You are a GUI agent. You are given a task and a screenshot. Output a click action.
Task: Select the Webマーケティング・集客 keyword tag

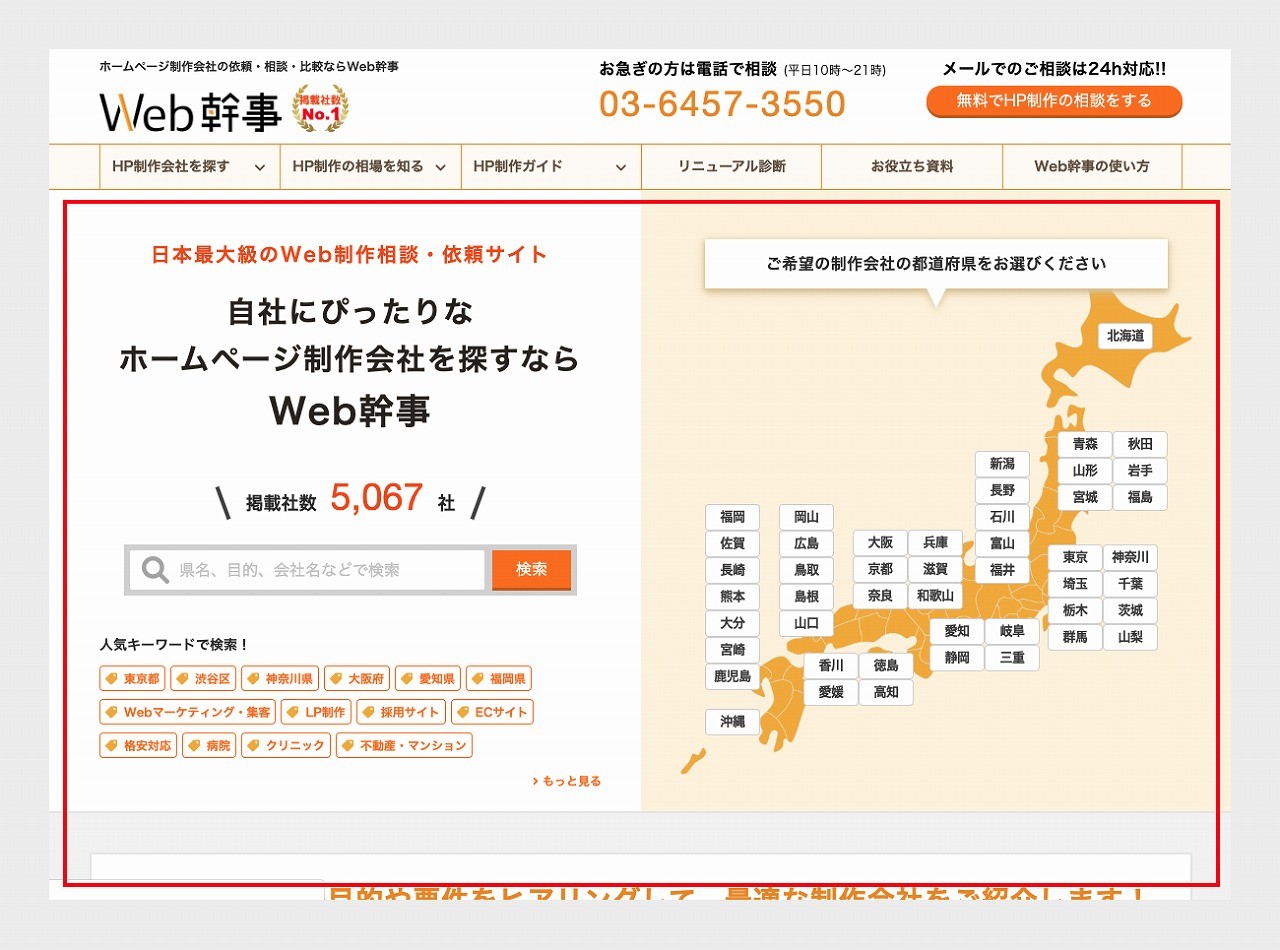click(187, 712)
